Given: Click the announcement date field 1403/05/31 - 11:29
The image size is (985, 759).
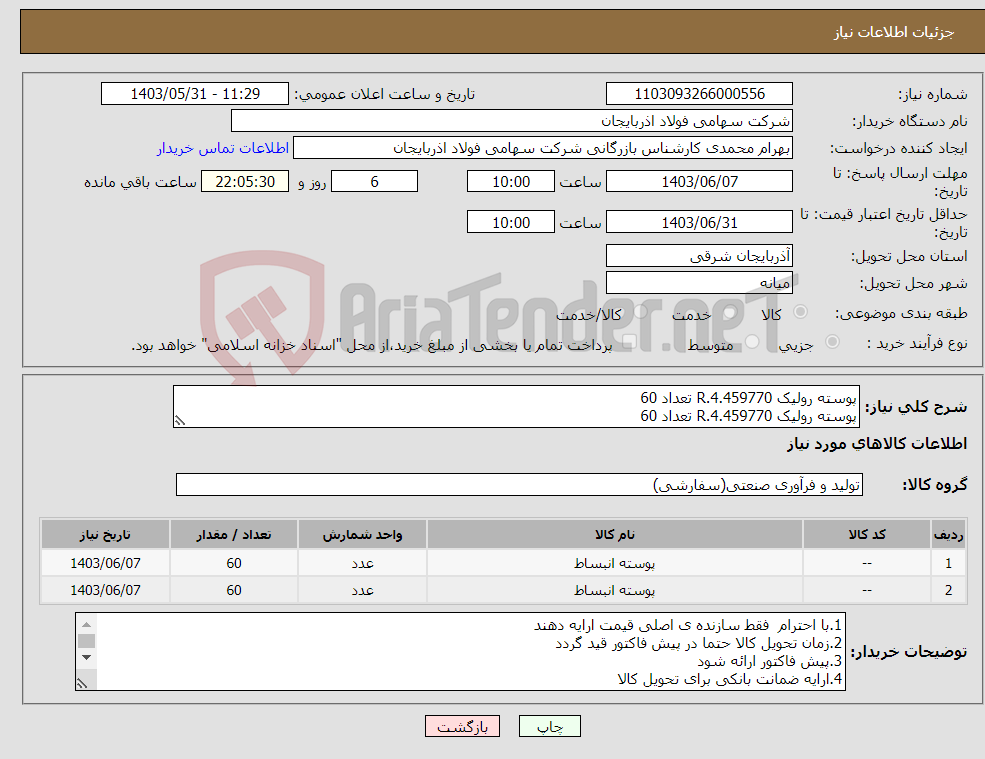Looking at the screenshot, I should (x=195, y=94).
